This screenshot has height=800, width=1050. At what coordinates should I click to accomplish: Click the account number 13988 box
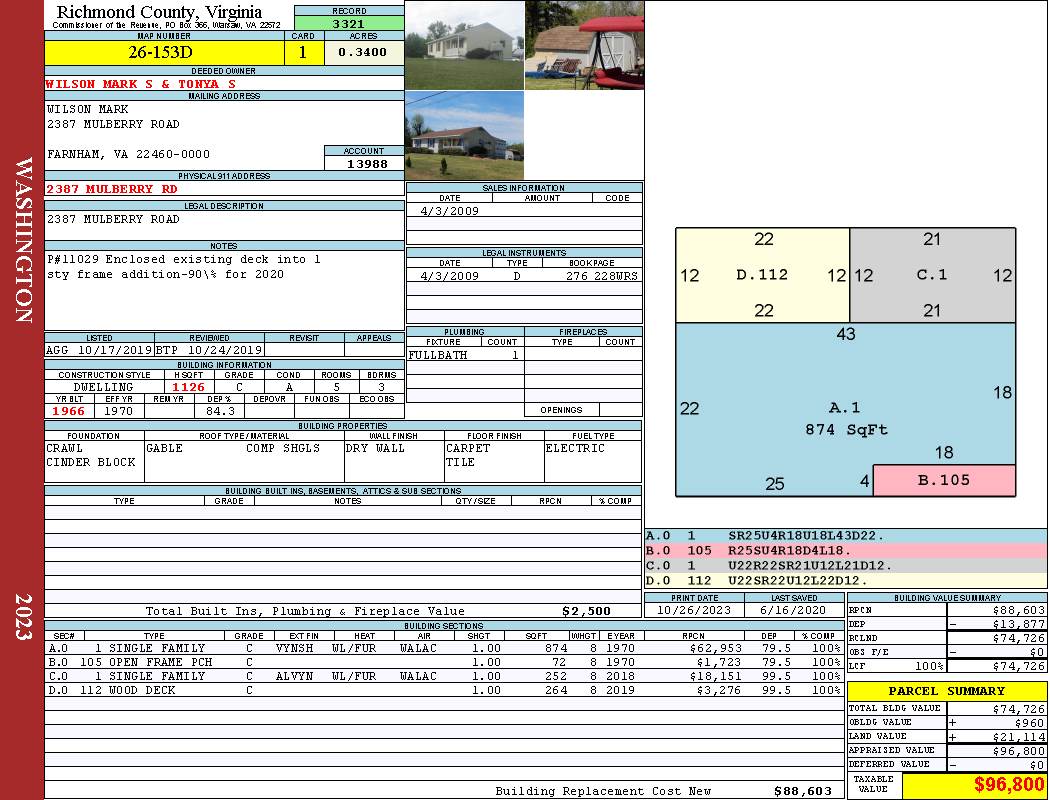point(364,163)
